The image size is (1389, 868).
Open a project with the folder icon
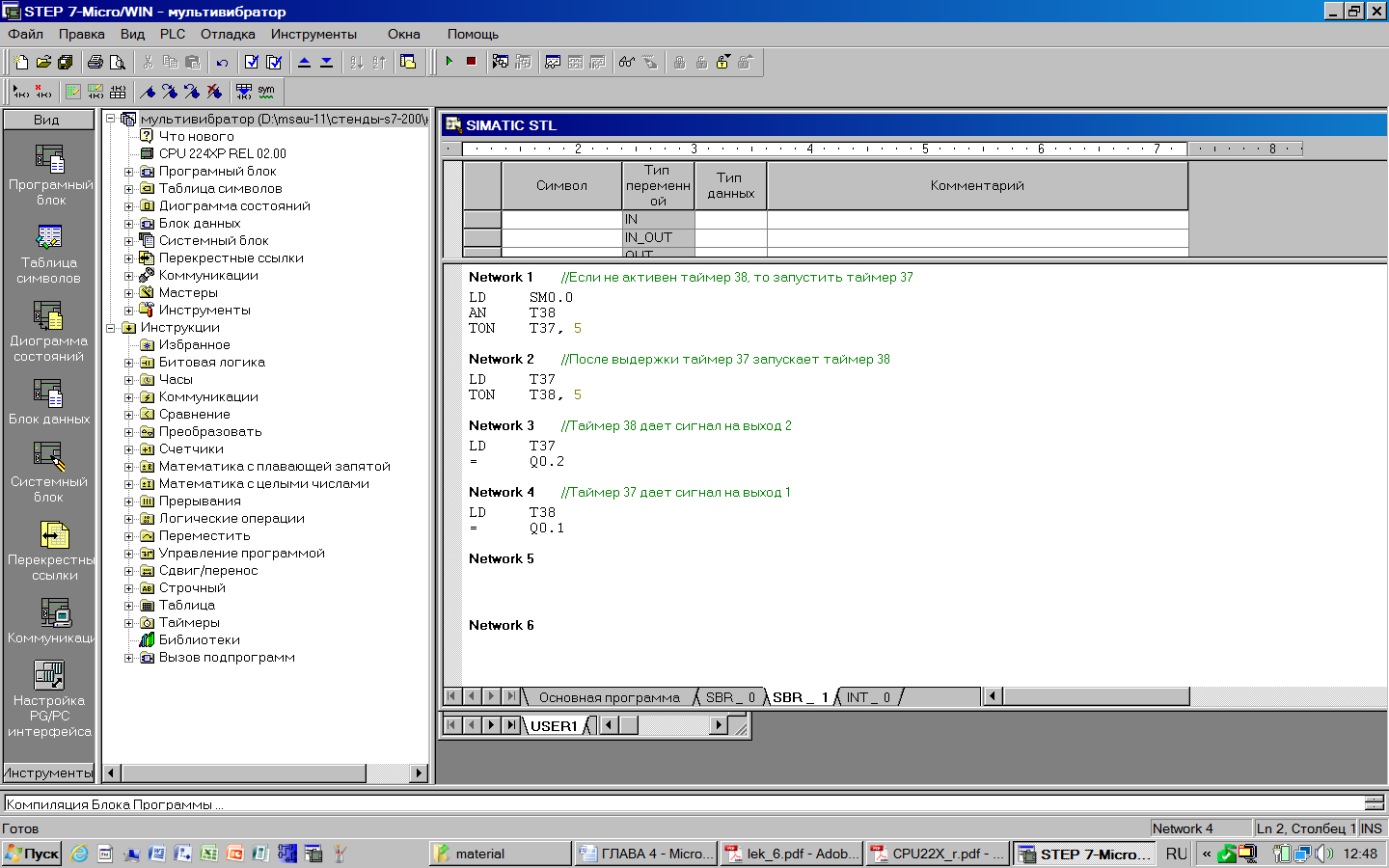click(43, 62)
